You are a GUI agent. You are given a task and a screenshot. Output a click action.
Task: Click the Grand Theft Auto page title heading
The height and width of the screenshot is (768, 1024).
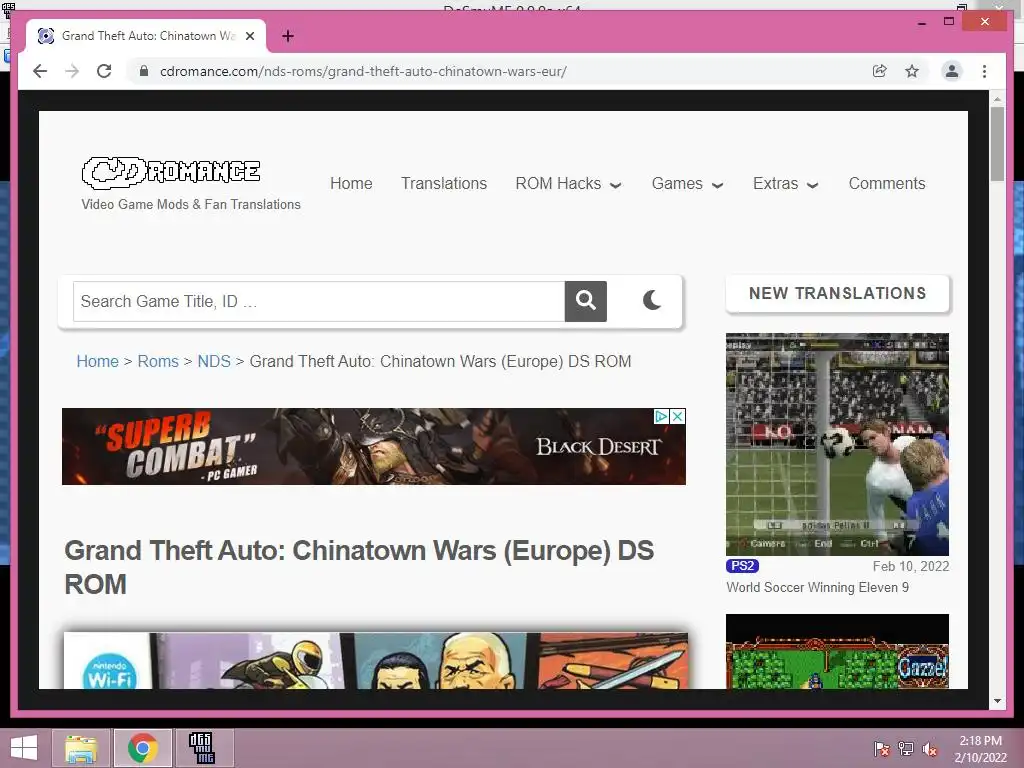[359, 567]
